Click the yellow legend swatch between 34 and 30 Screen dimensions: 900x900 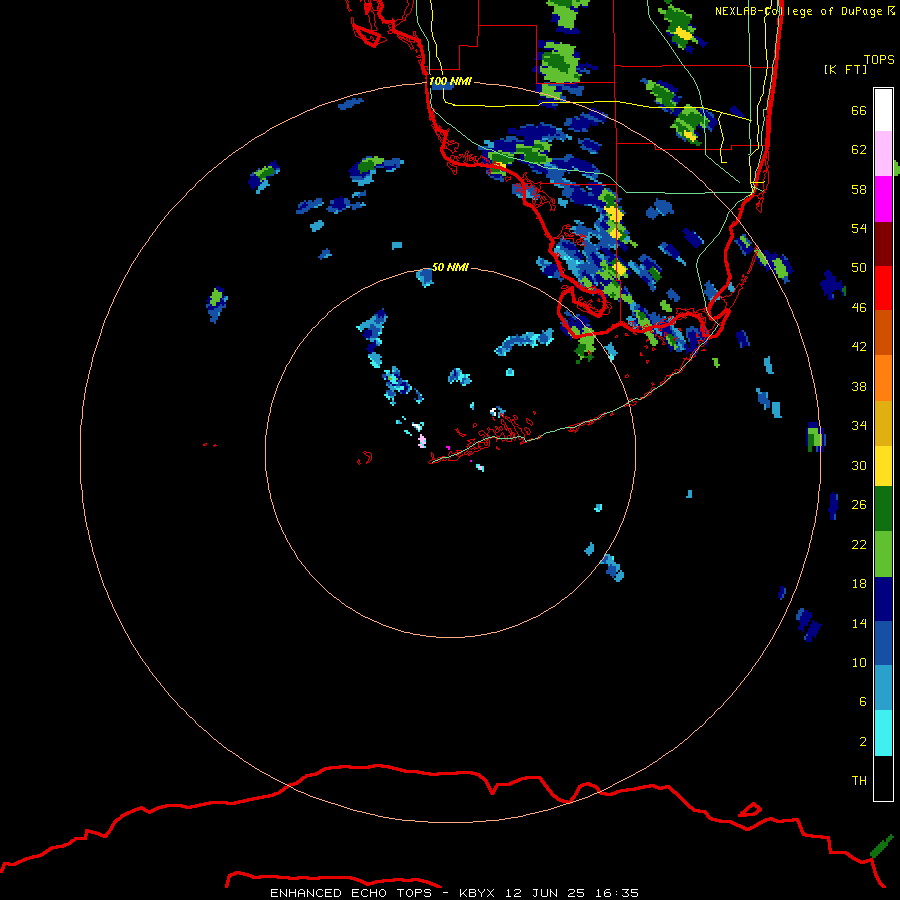[x=883, y=466]
